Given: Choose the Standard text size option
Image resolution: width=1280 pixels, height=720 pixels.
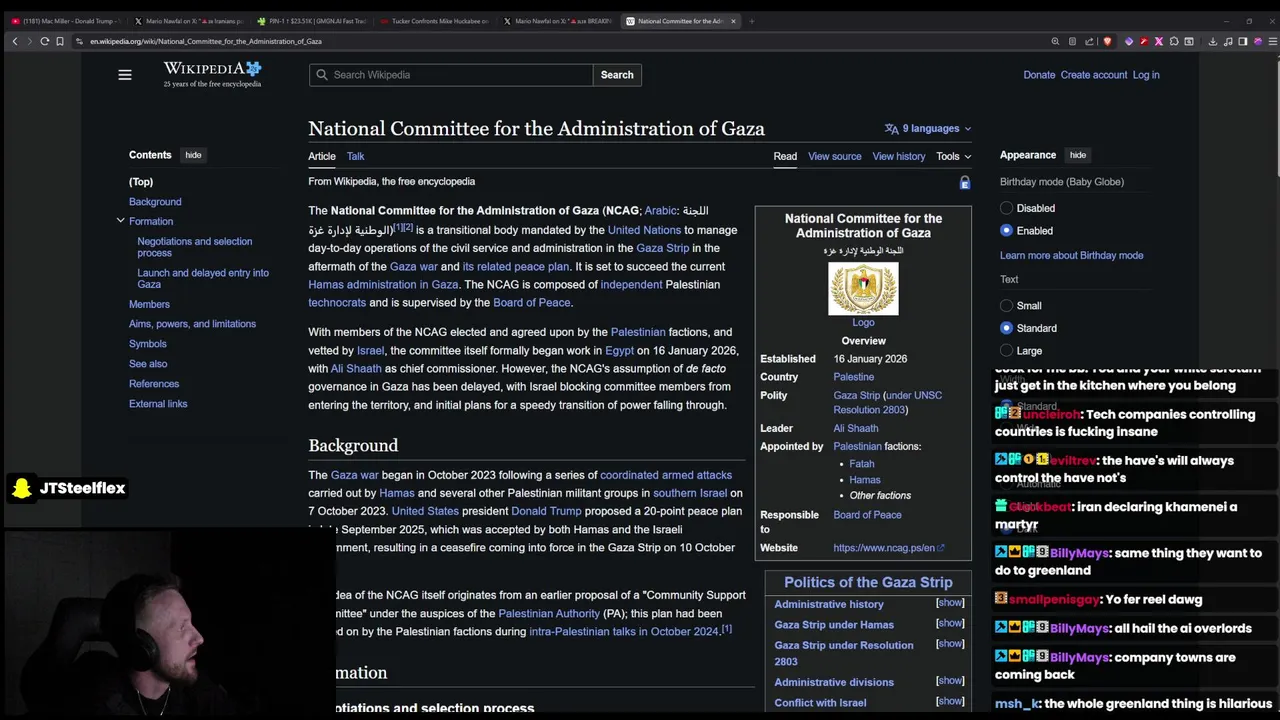Looking at the screenshot, I should click(x=1006, y=328).
